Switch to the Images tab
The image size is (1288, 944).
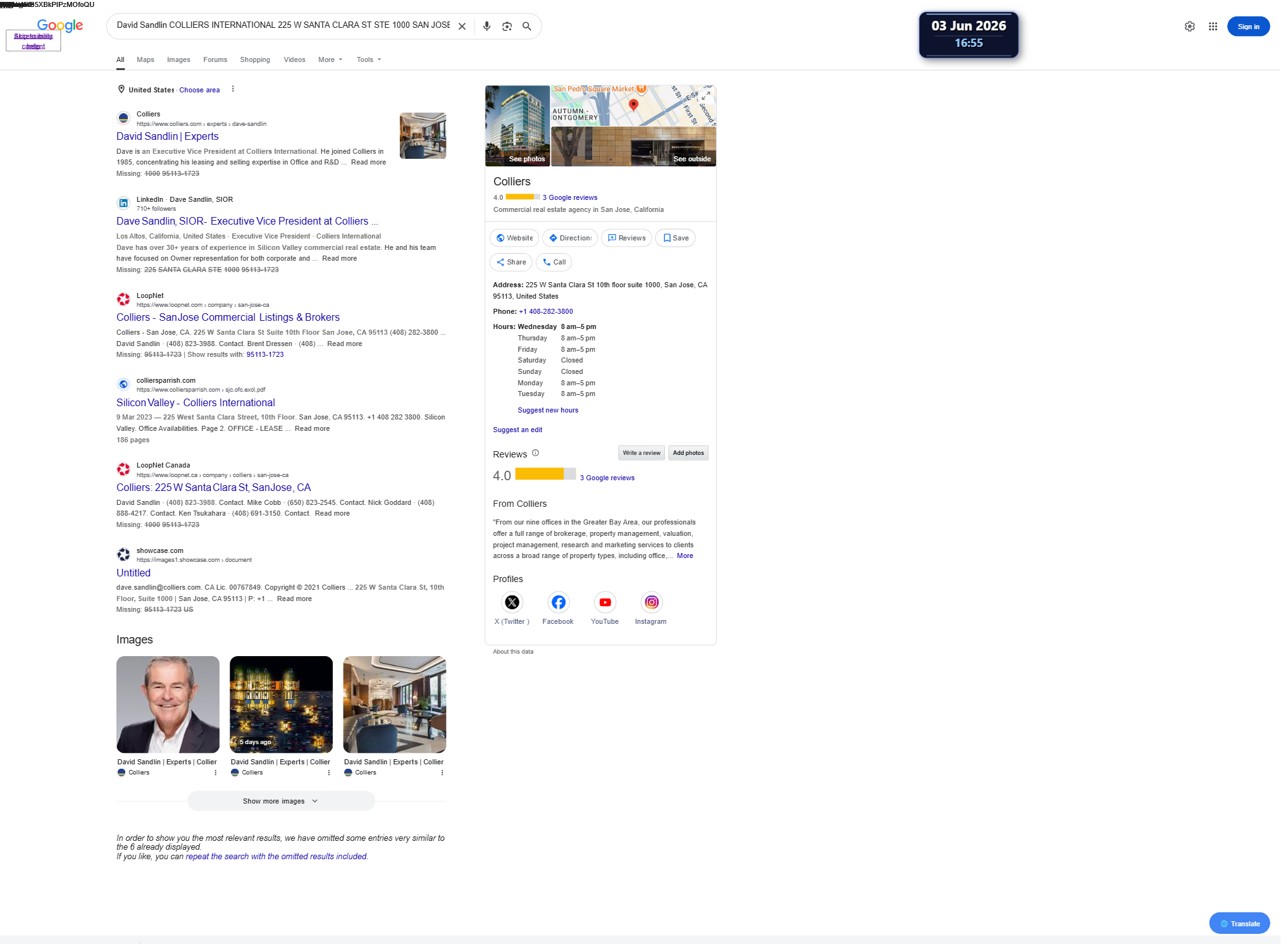(x=178, y=59)
